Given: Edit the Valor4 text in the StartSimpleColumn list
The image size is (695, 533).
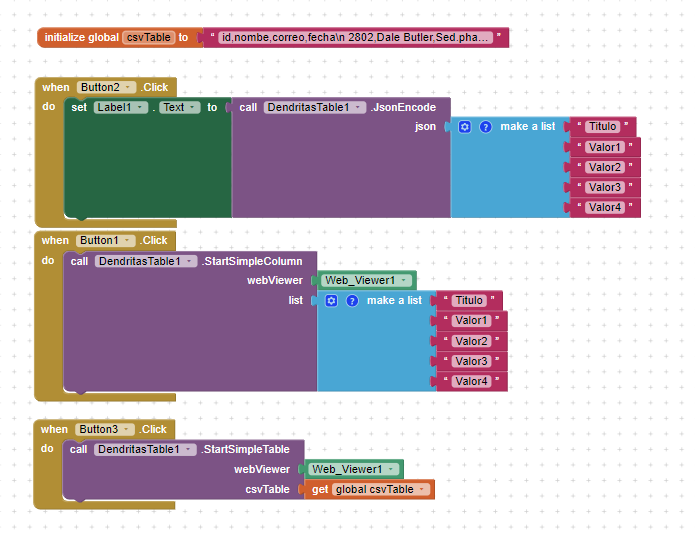Looking at the screenshot, I should point(471,381).
